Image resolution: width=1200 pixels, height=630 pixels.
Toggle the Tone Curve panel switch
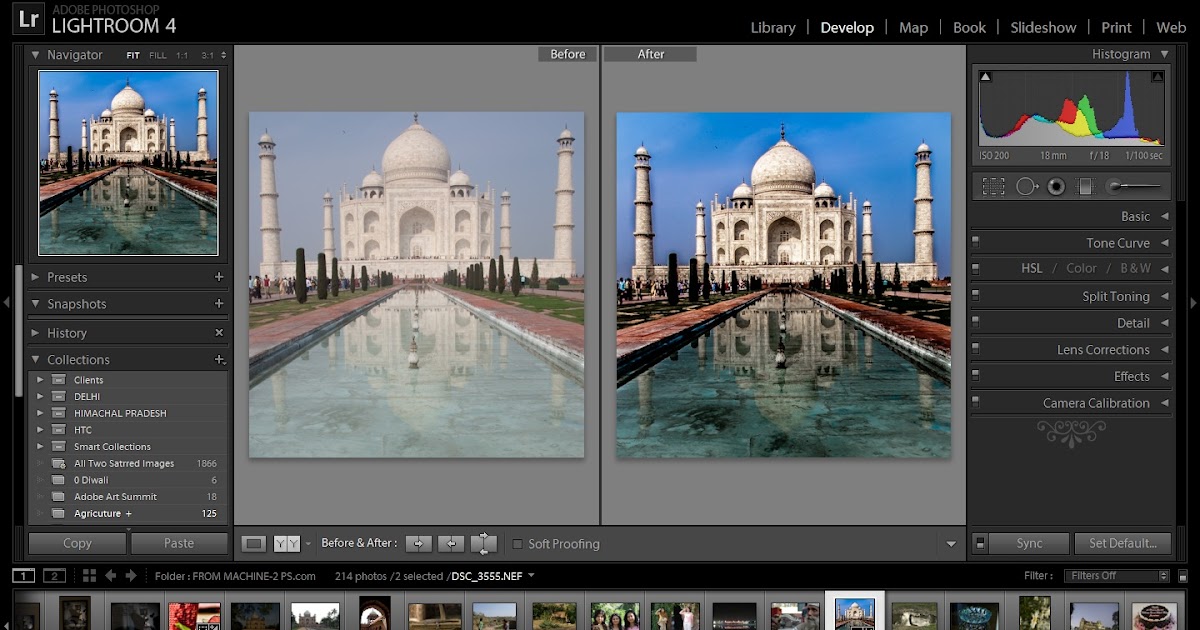pos(976,242)
